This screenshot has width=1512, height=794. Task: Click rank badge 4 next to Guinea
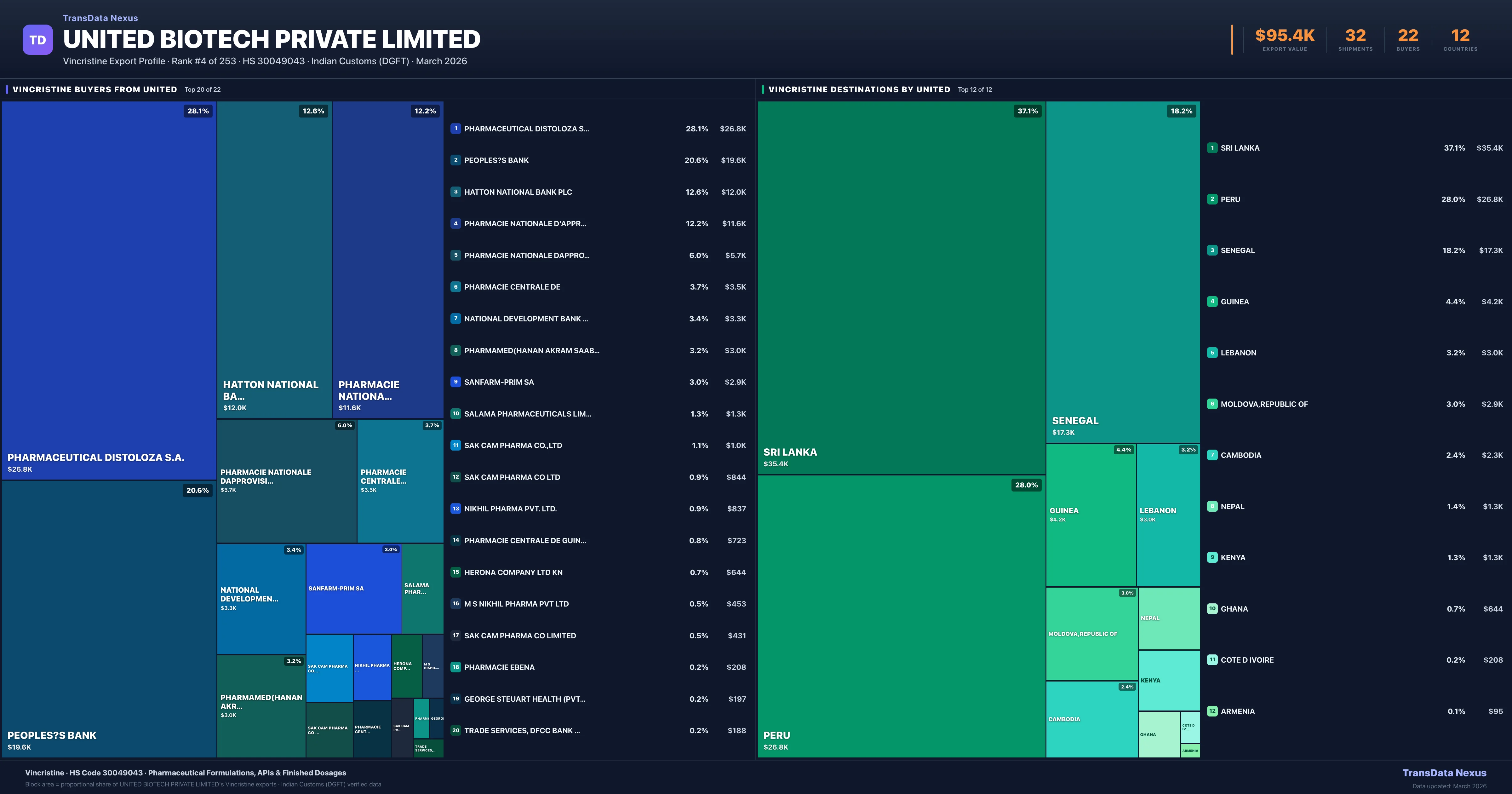coord(1212,301)
